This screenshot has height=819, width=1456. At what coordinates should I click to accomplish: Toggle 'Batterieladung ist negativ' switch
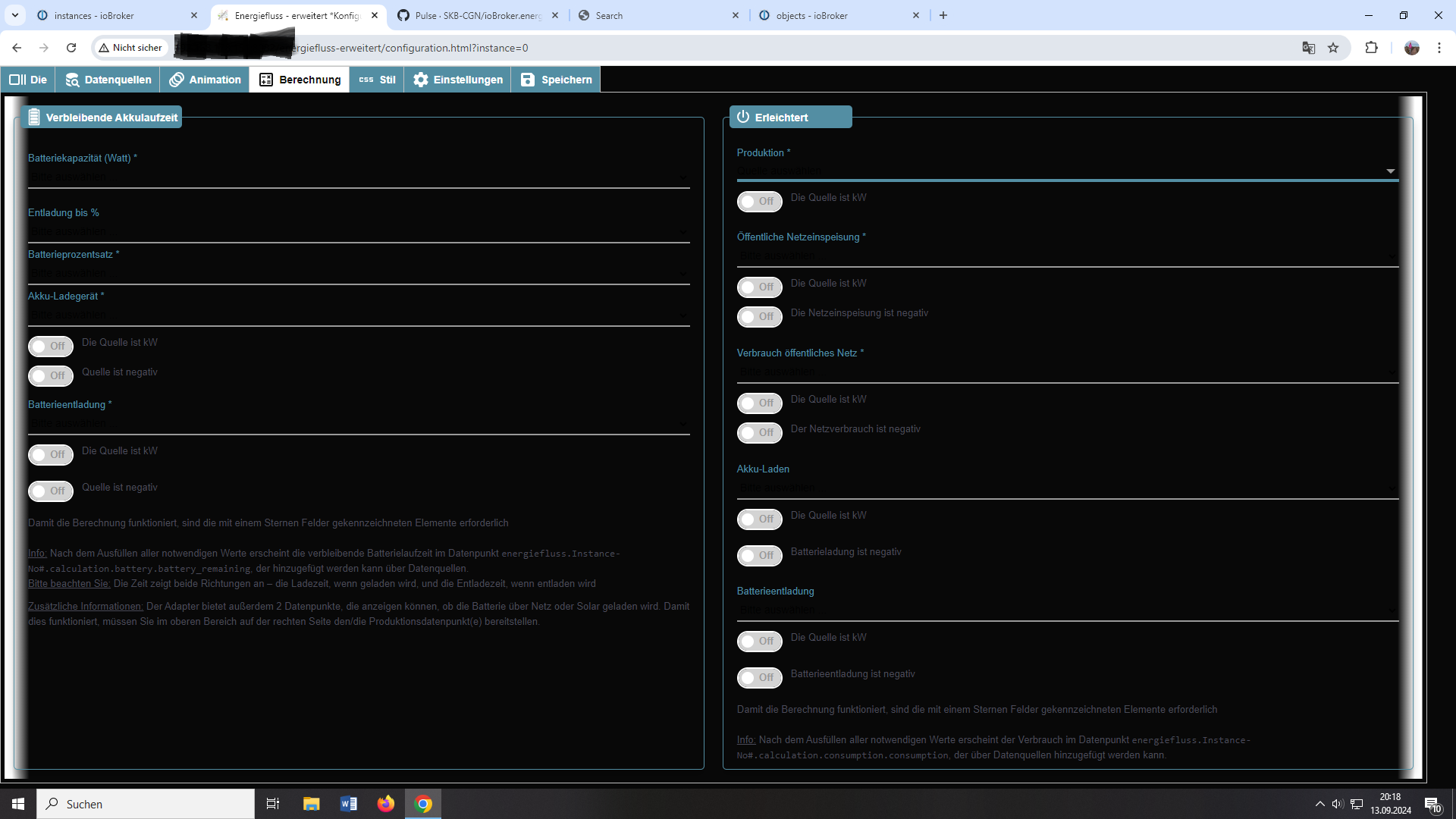[x=759, y=556]
